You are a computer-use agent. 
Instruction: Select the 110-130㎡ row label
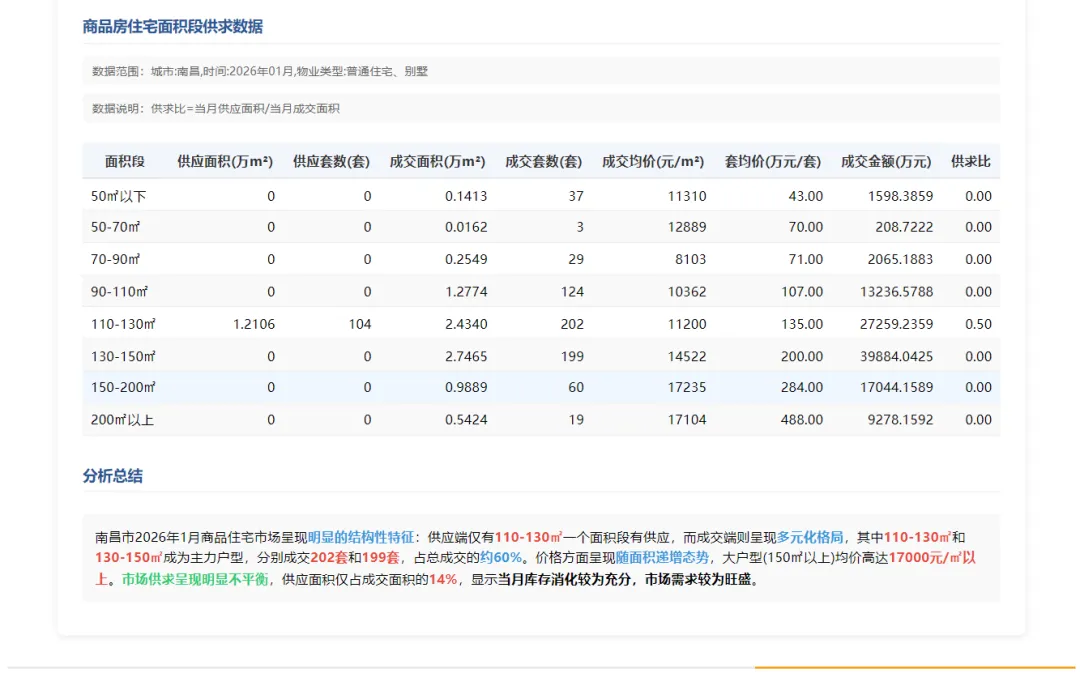point(123,324)
